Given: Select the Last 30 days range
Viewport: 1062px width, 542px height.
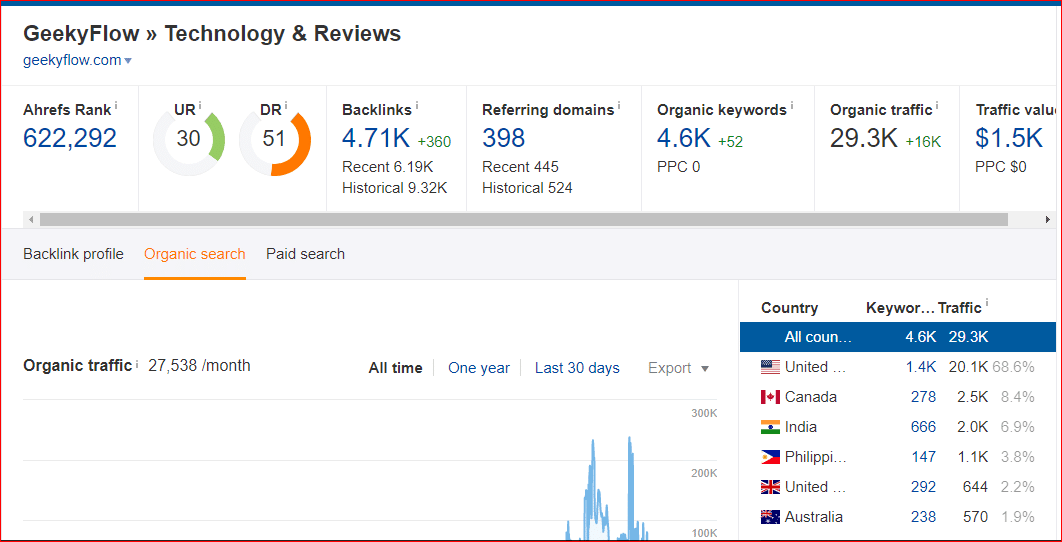Looking at the screenshot, I should [x=577, y=368].
